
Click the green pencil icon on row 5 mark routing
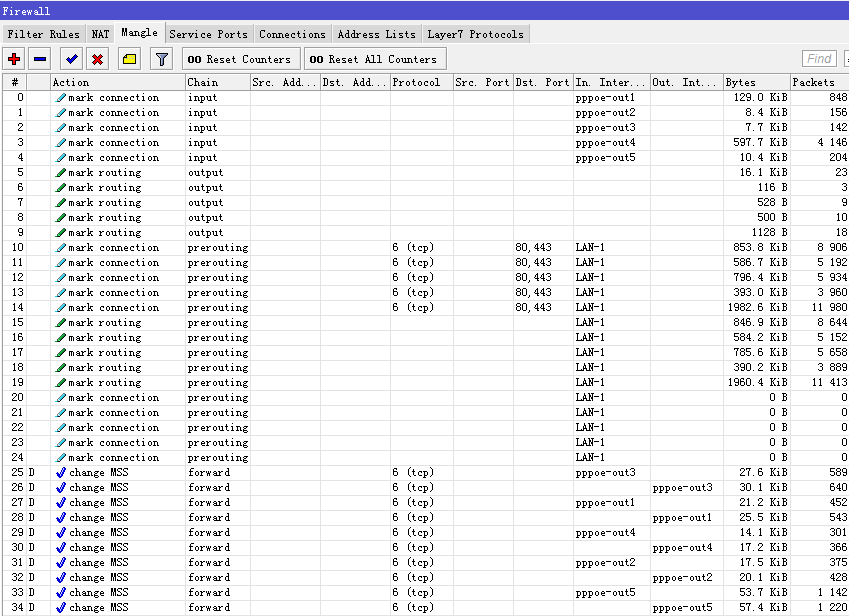click(61, 173)
